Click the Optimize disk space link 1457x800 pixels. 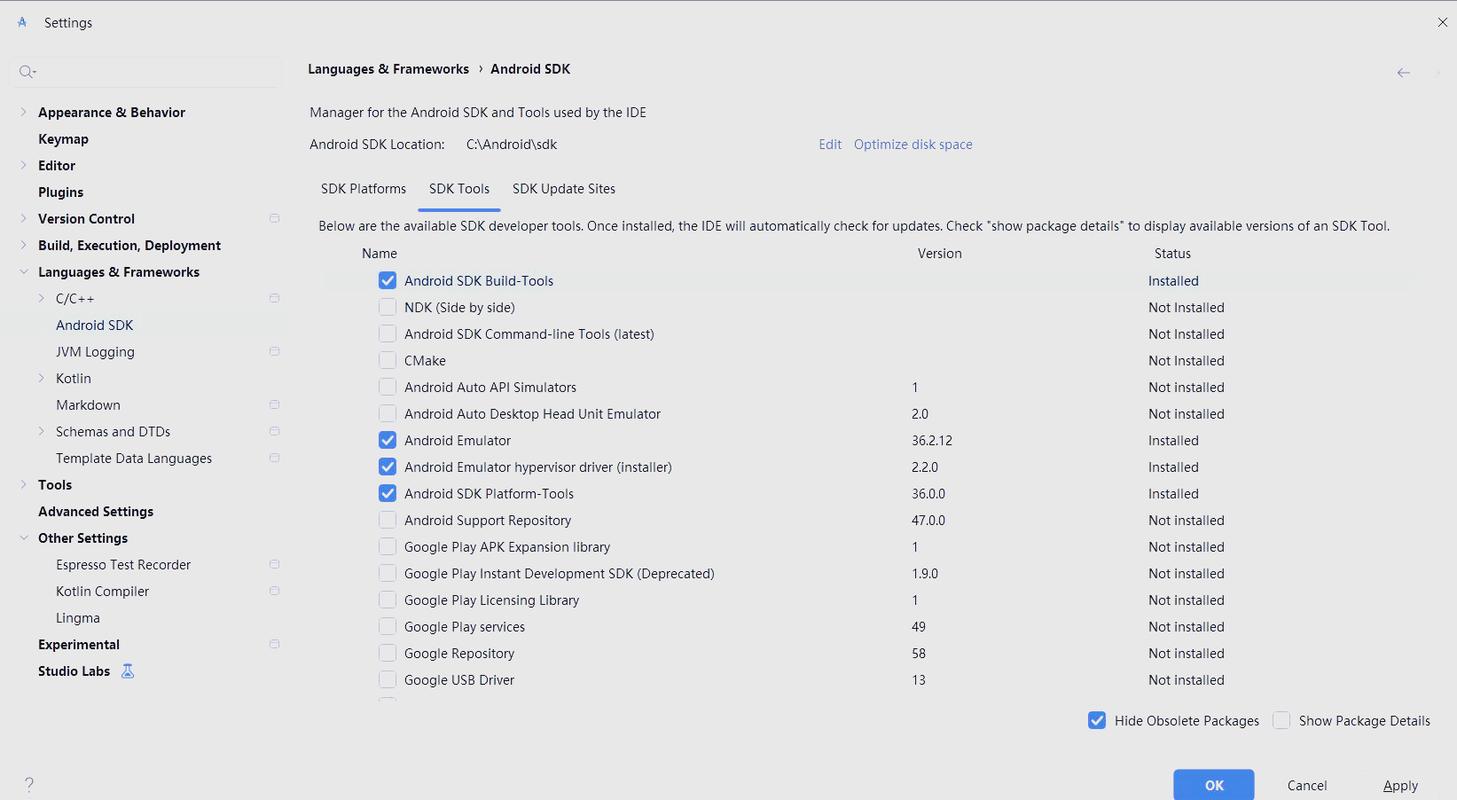(912, 144)
